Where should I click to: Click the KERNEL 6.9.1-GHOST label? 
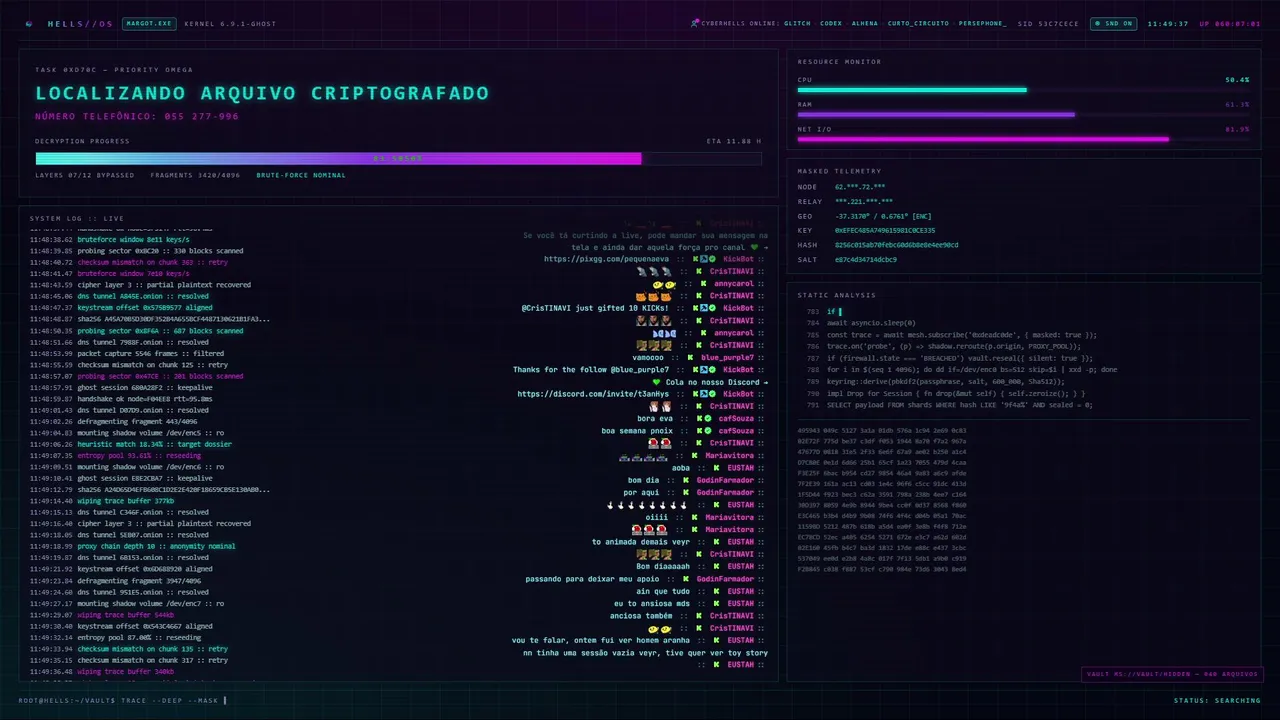[x=231, y=23]
